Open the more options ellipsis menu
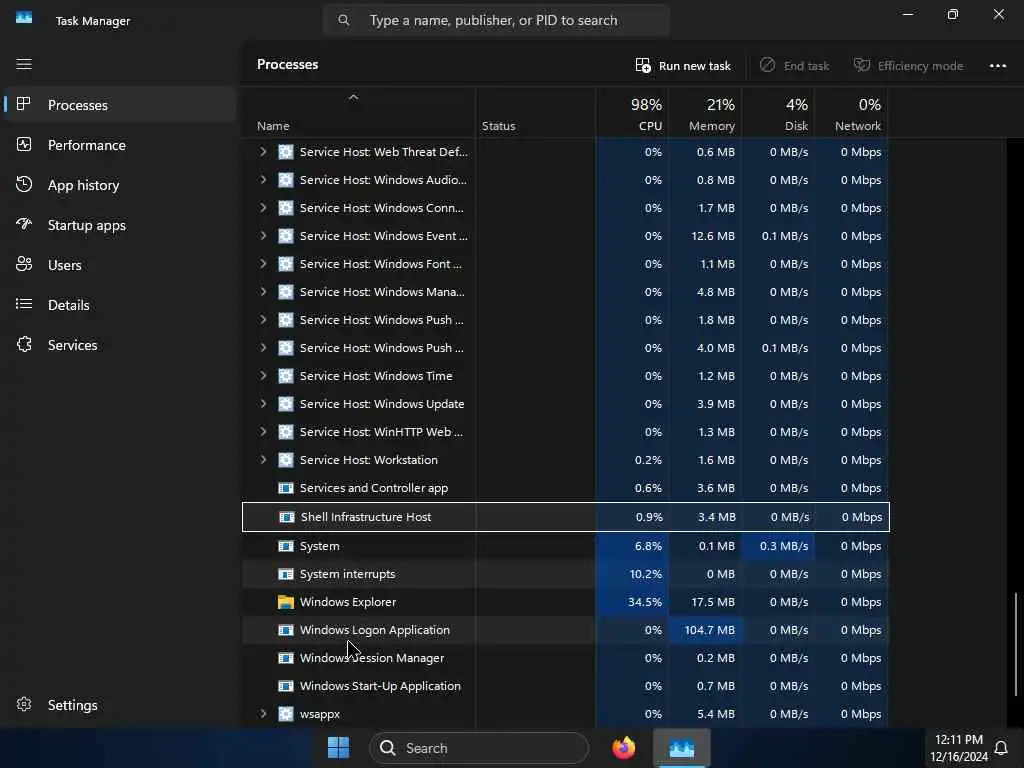Screen dimensions: 1024x768 998,65
